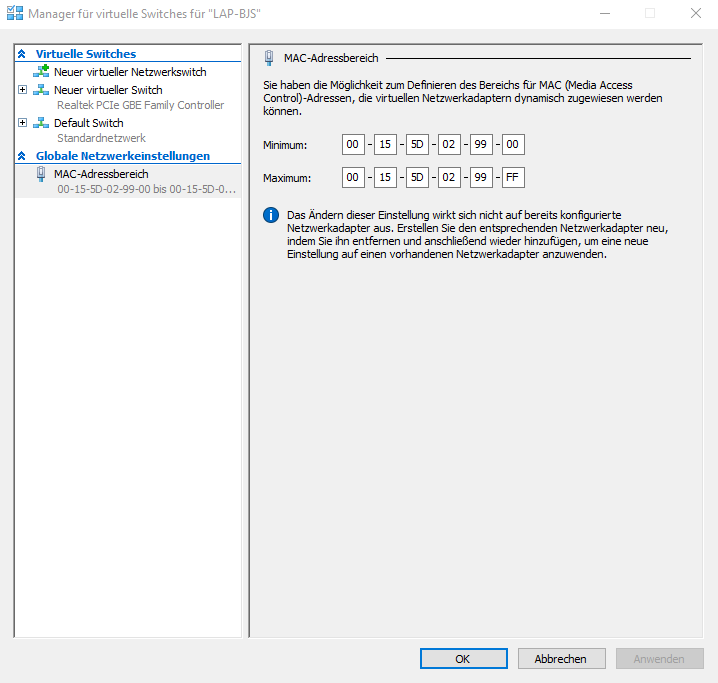Click the last Minimum octet field after 99
This screenshot has width=718, height=683.
[513, 145]
